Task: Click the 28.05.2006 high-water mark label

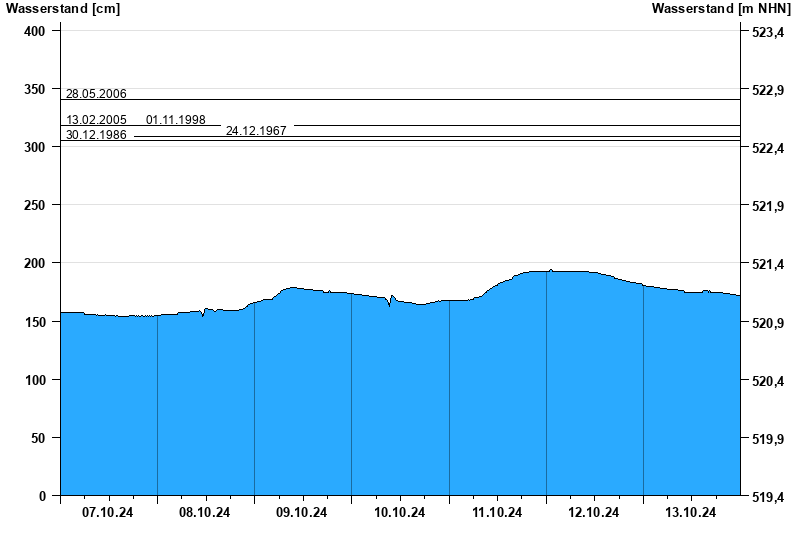Action: click(96, 94)
